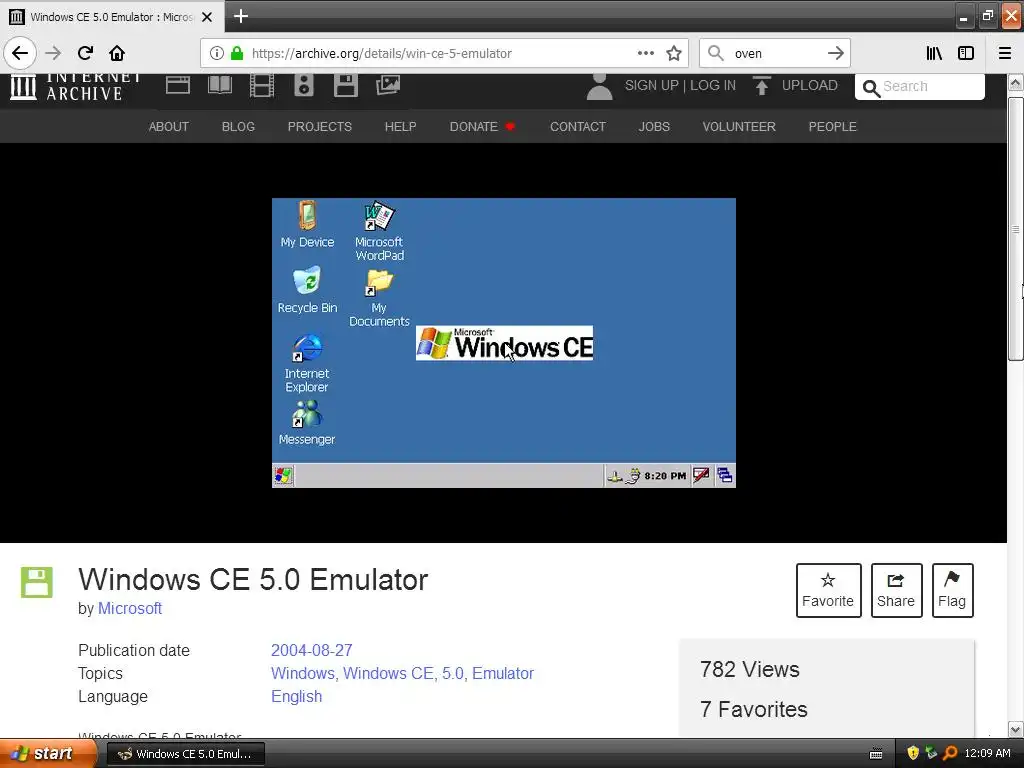Click the page vertical scrollbar thumb
Image resolution: width=1024 pixels, height=768 pixels.
1015,229
